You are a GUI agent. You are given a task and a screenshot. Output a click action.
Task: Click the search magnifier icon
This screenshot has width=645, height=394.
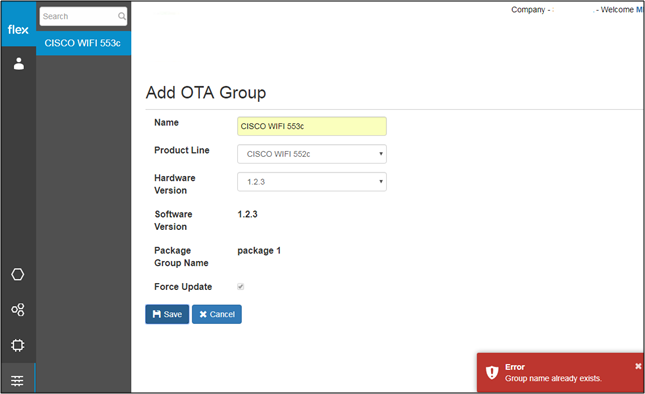click(122, 16)
